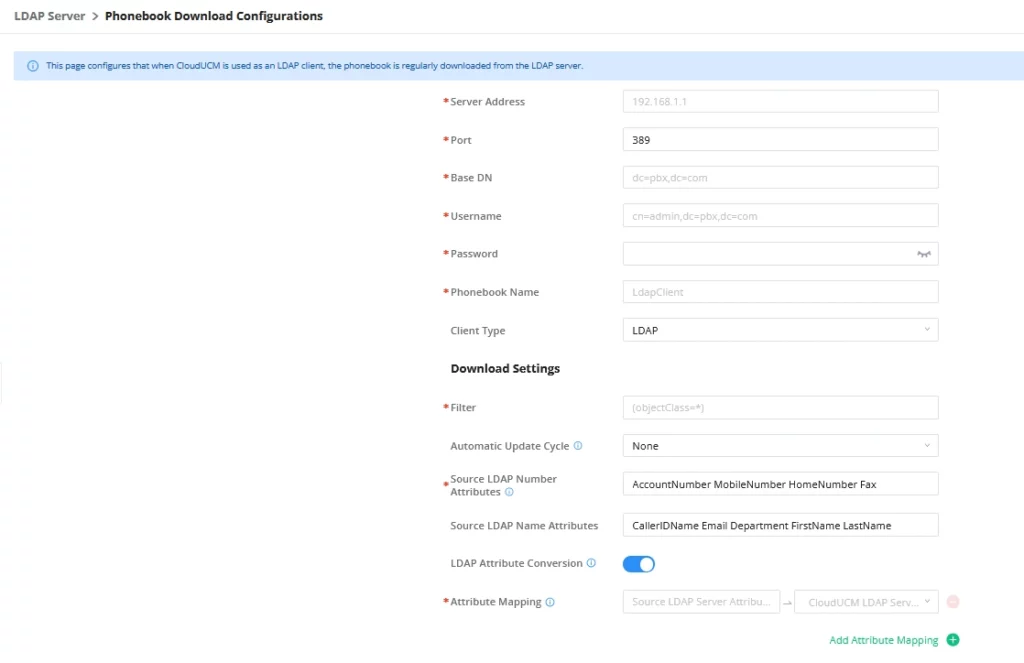The width and height of the screenshot is (1024, 663).
Task: Click Attribute Mapping help icon
Action: [x=550, y=602]
